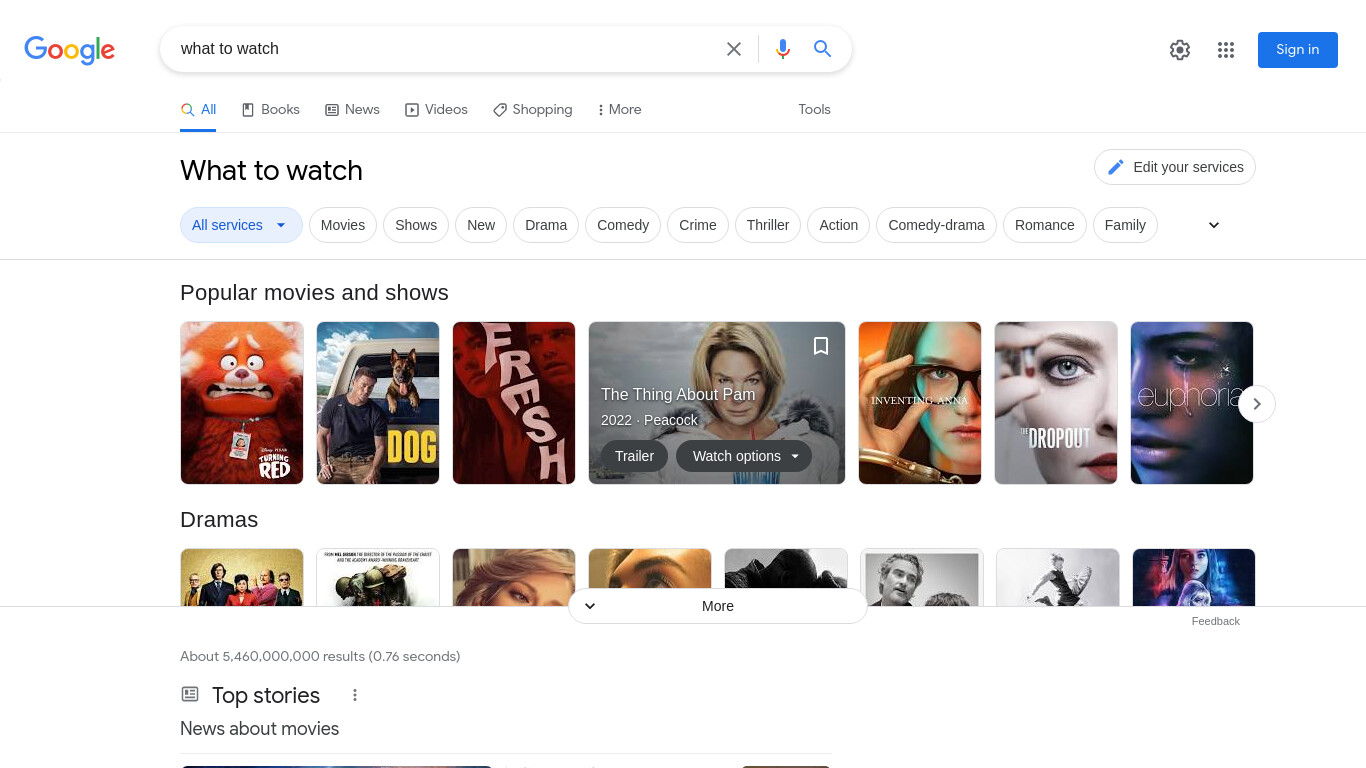The height and width of the screenshot is (768, 1366).
Task: Submit search with magnifier icon
Action: tap(823, 49)
